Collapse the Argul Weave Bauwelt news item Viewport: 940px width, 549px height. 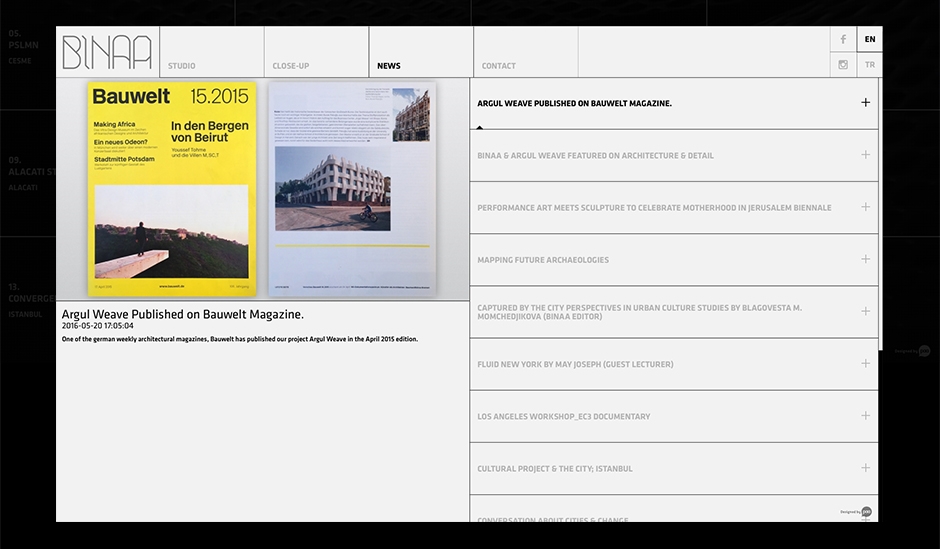tap(865, 102)
